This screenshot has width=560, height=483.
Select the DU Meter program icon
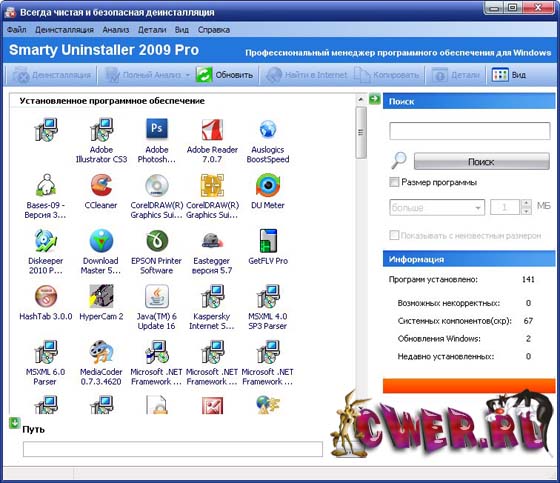268,185
